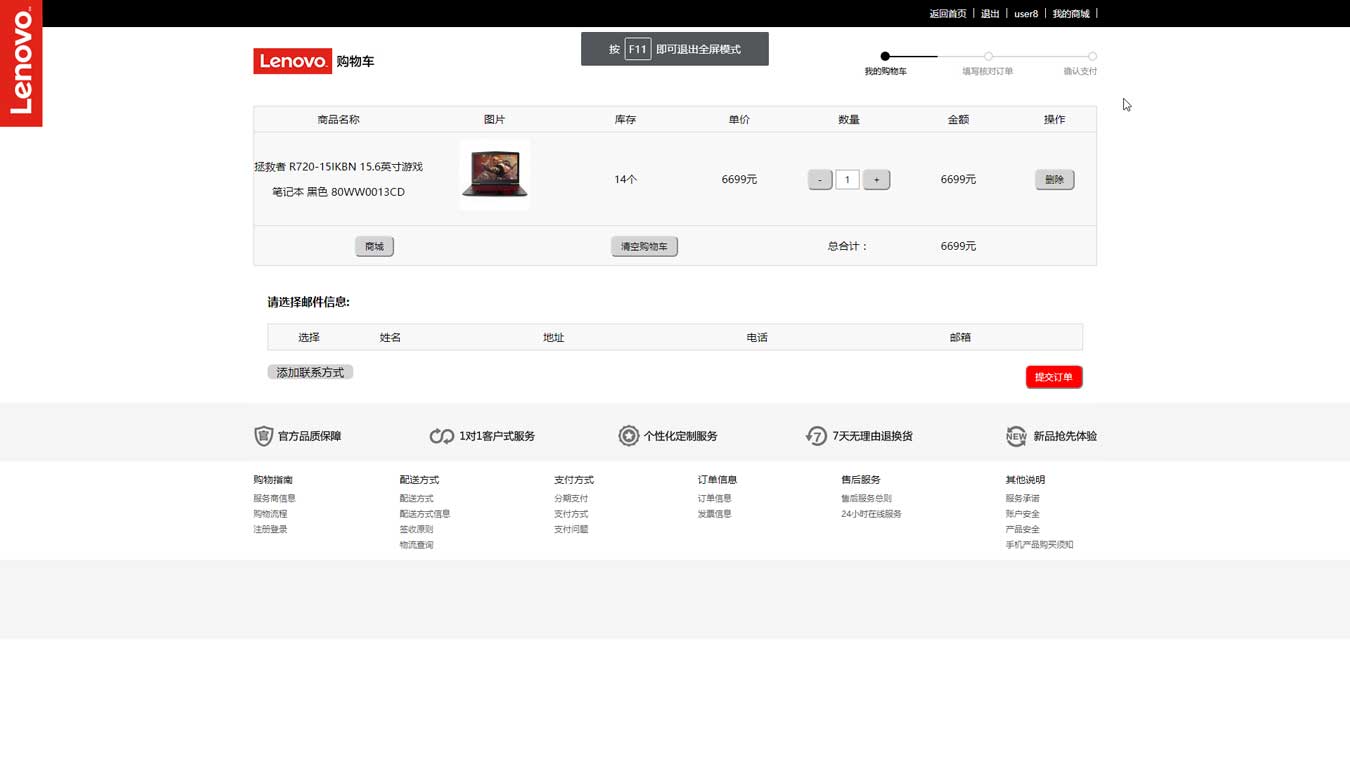Click the 7天无理由退换货 return icon
Viewport: 1350px width, 759px height.
click(816, 436)
